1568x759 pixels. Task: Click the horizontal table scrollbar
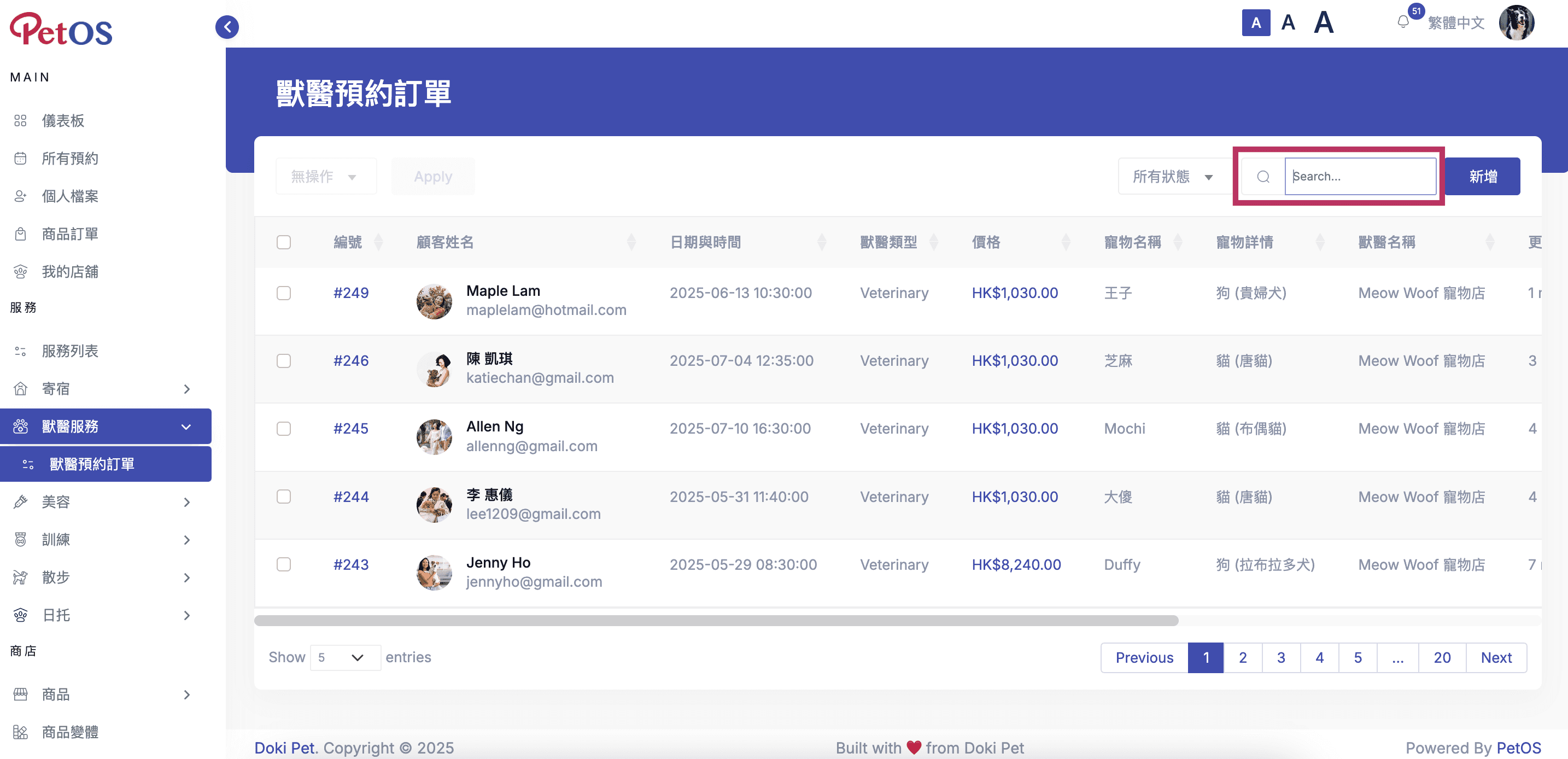pos(716,621)
